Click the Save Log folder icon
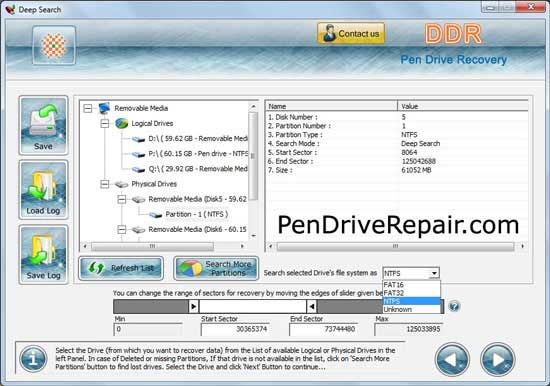 click(43, 254)
